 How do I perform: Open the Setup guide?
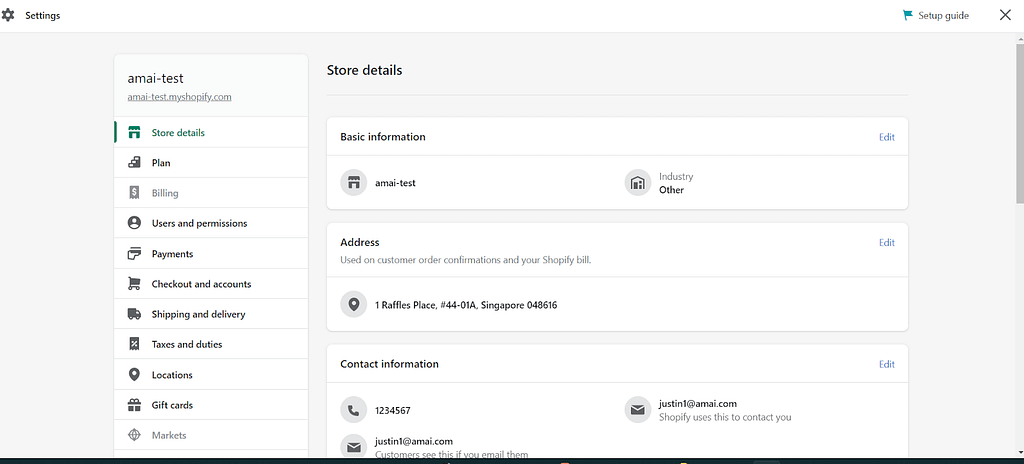point(936,16)
